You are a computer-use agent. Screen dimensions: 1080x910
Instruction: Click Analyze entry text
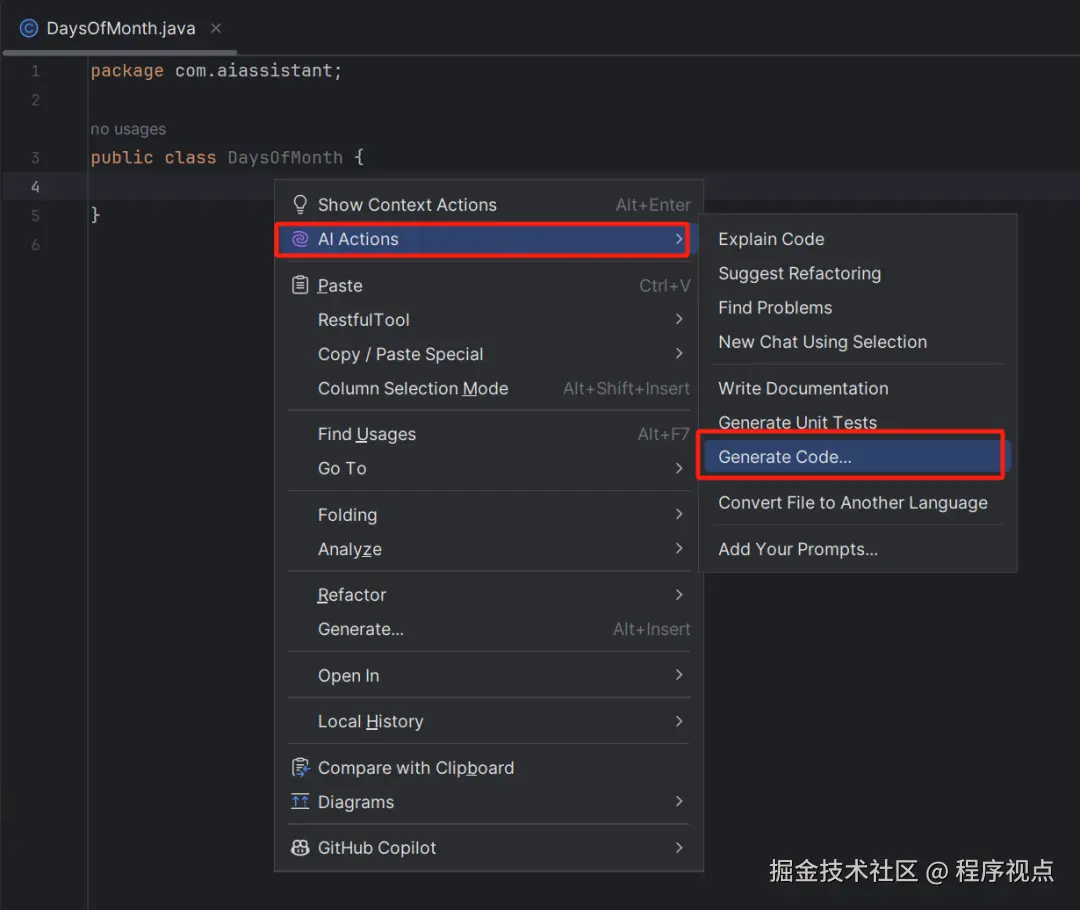click(349, 550)
